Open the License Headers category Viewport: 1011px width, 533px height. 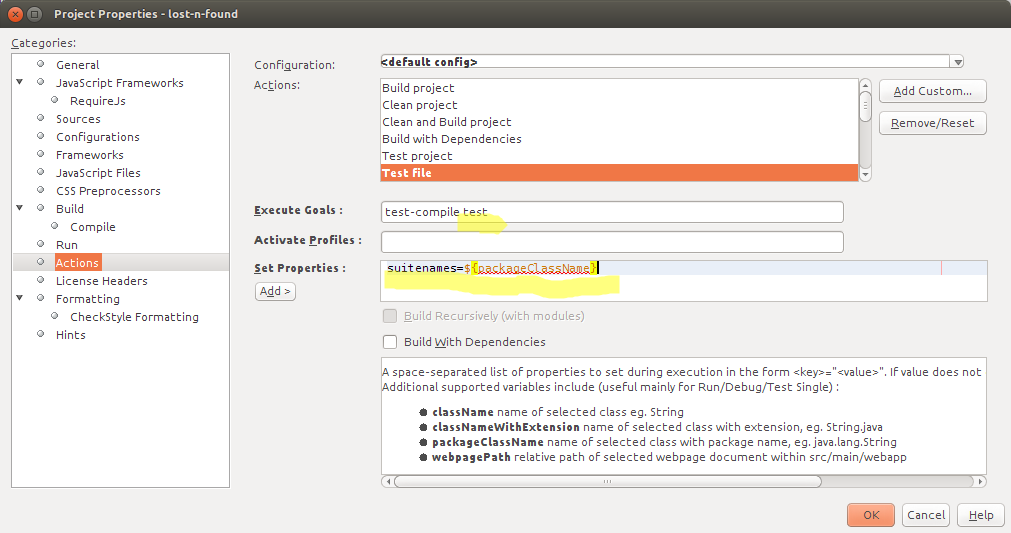point(101,281)
